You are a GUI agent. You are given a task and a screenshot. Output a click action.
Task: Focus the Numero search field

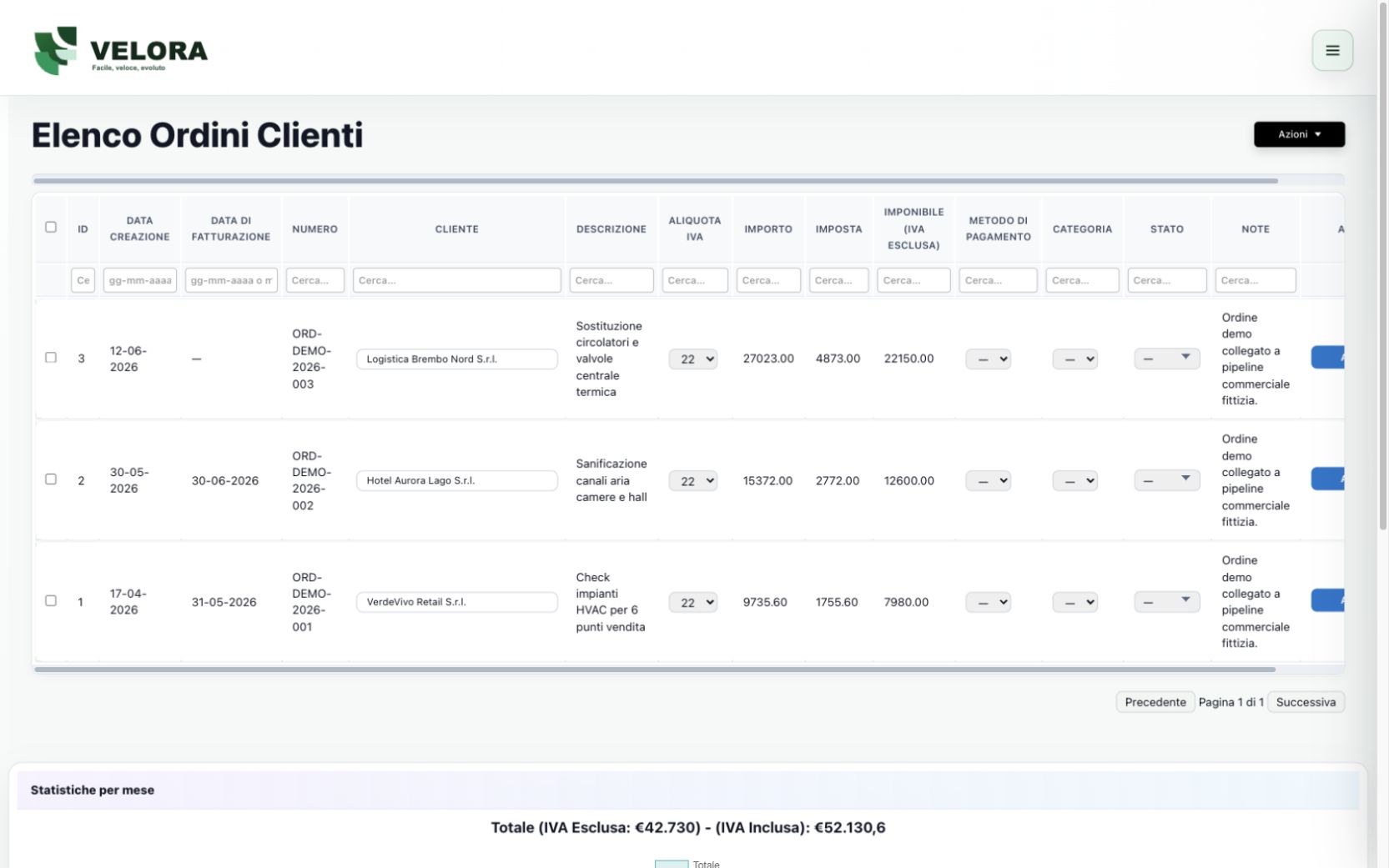pos(315,280)
